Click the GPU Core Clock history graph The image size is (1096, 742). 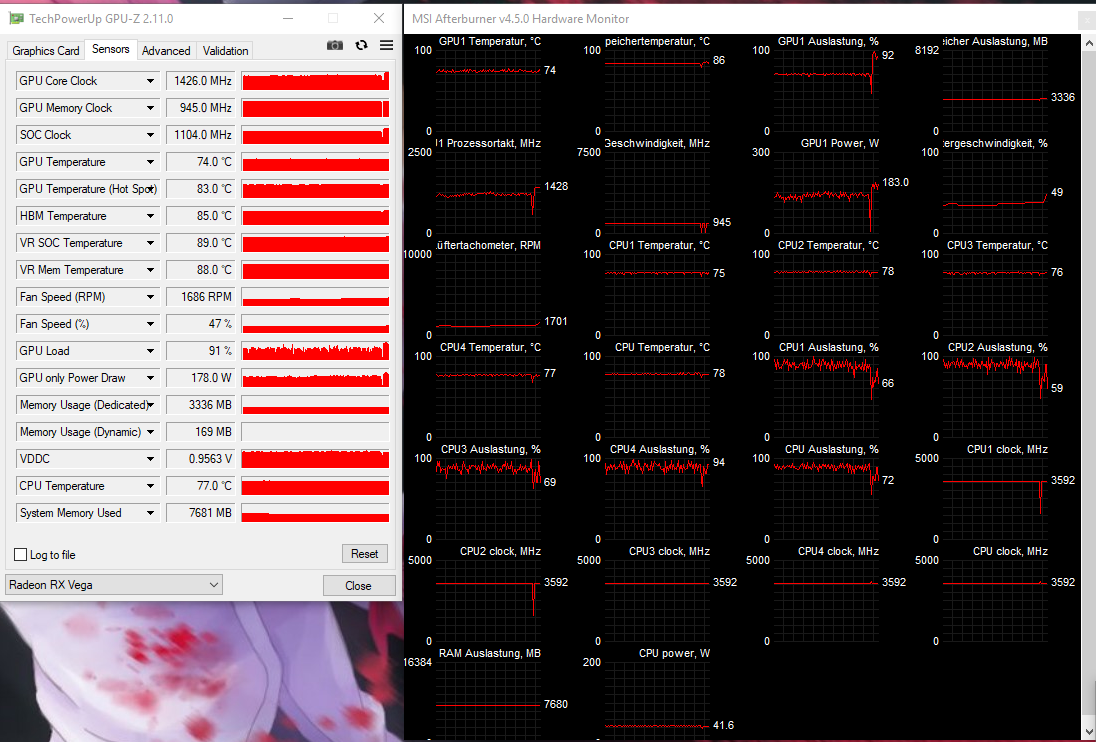tap(315, 81)
